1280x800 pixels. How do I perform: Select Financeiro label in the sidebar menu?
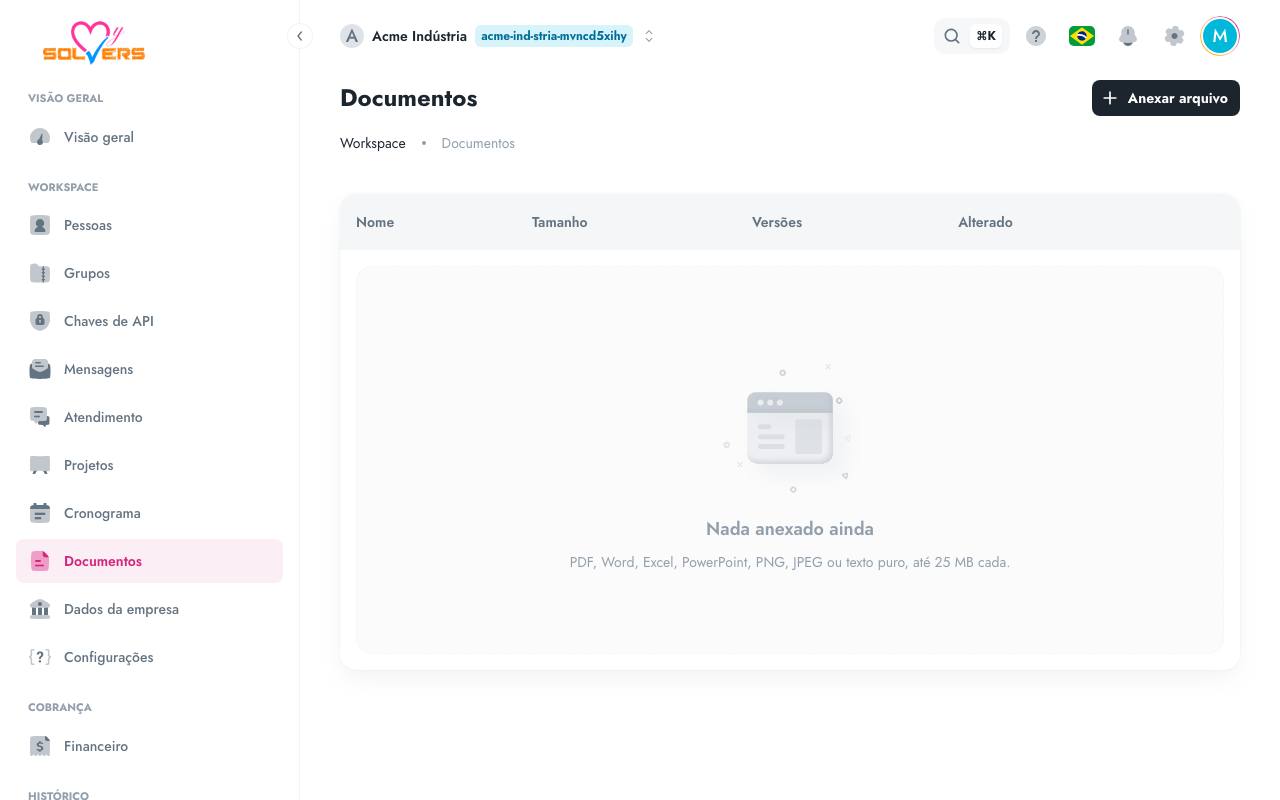point(96,746)
